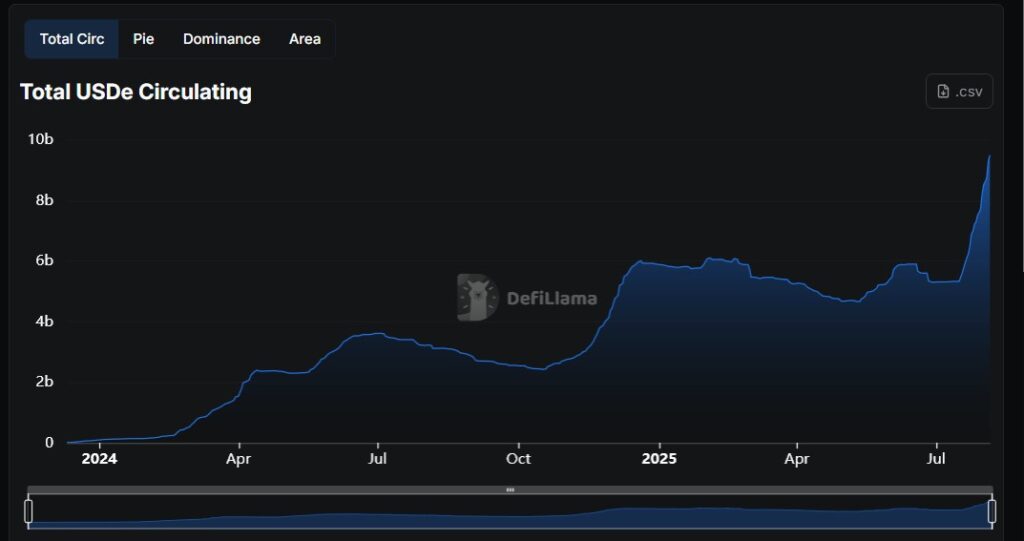Screen dimensions: 1024x541
Task: Click the Oct x-axis label
Action: point(519,459)
